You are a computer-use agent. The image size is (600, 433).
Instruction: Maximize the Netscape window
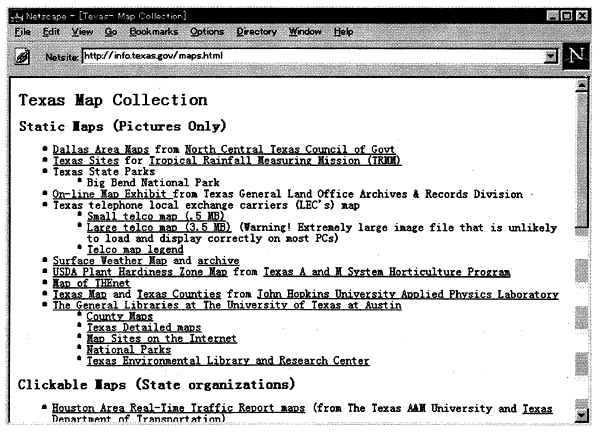click(x=567, y=16)
